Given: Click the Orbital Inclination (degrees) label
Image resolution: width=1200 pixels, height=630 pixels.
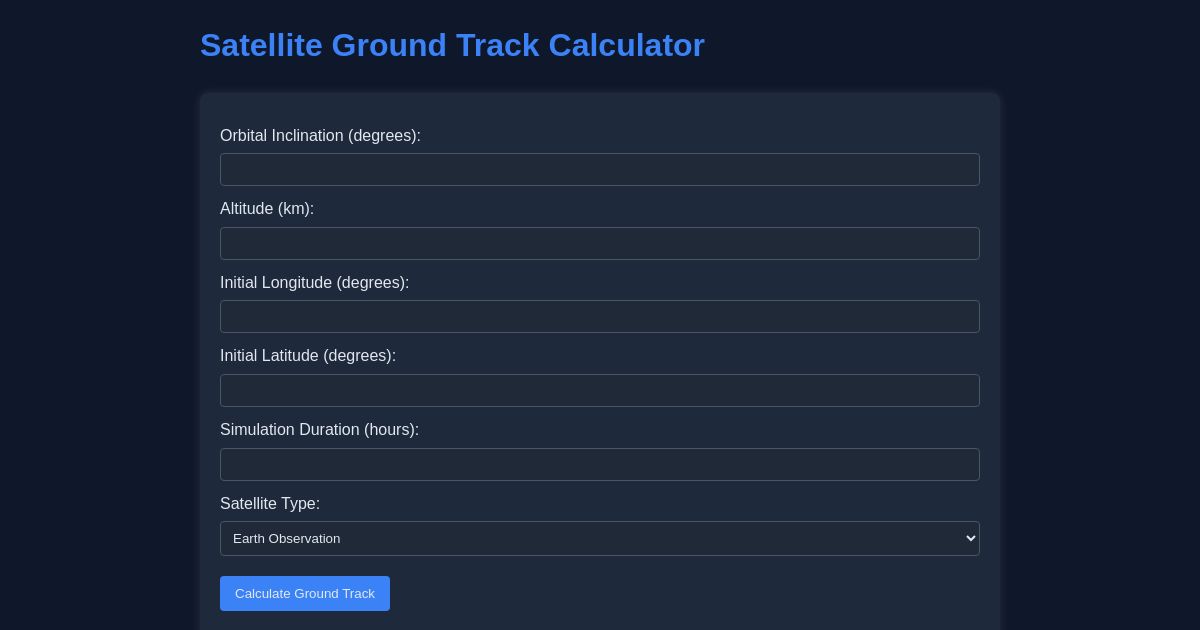Looking at the screenshot, I should [x=320, y=136].
